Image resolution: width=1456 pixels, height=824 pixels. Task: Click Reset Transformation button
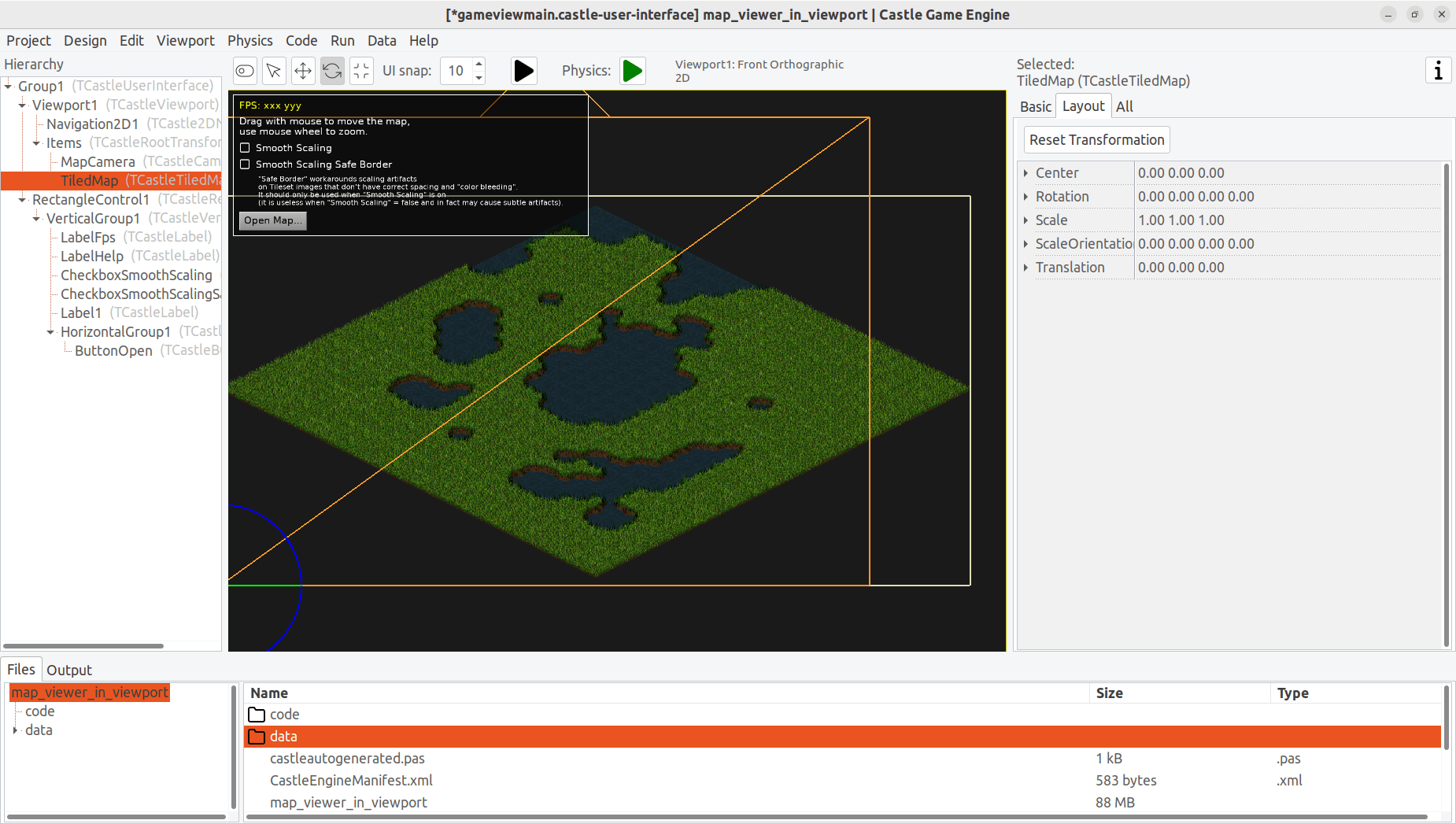click(x=1096, y=139)
